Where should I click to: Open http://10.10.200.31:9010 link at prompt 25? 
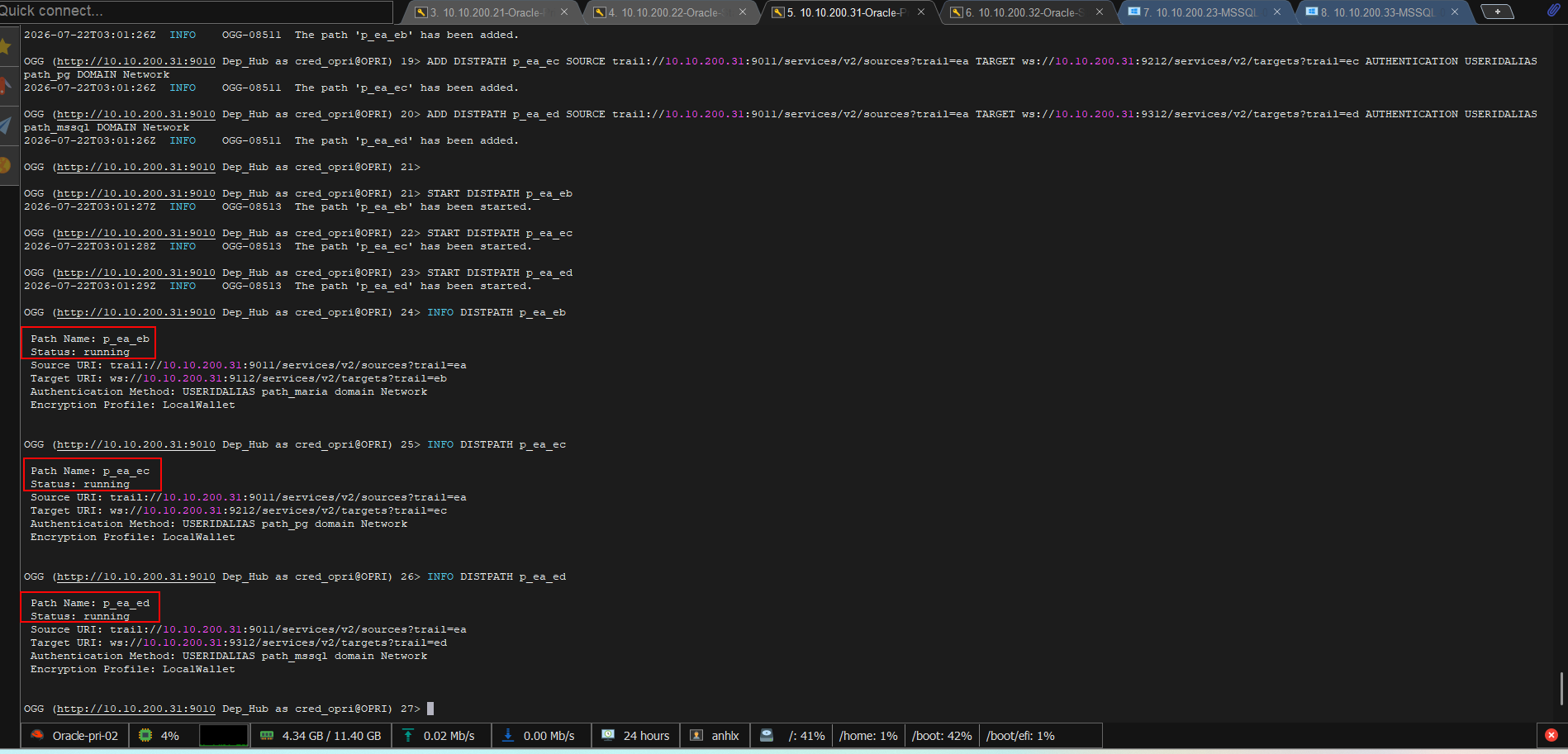point(136,444)
